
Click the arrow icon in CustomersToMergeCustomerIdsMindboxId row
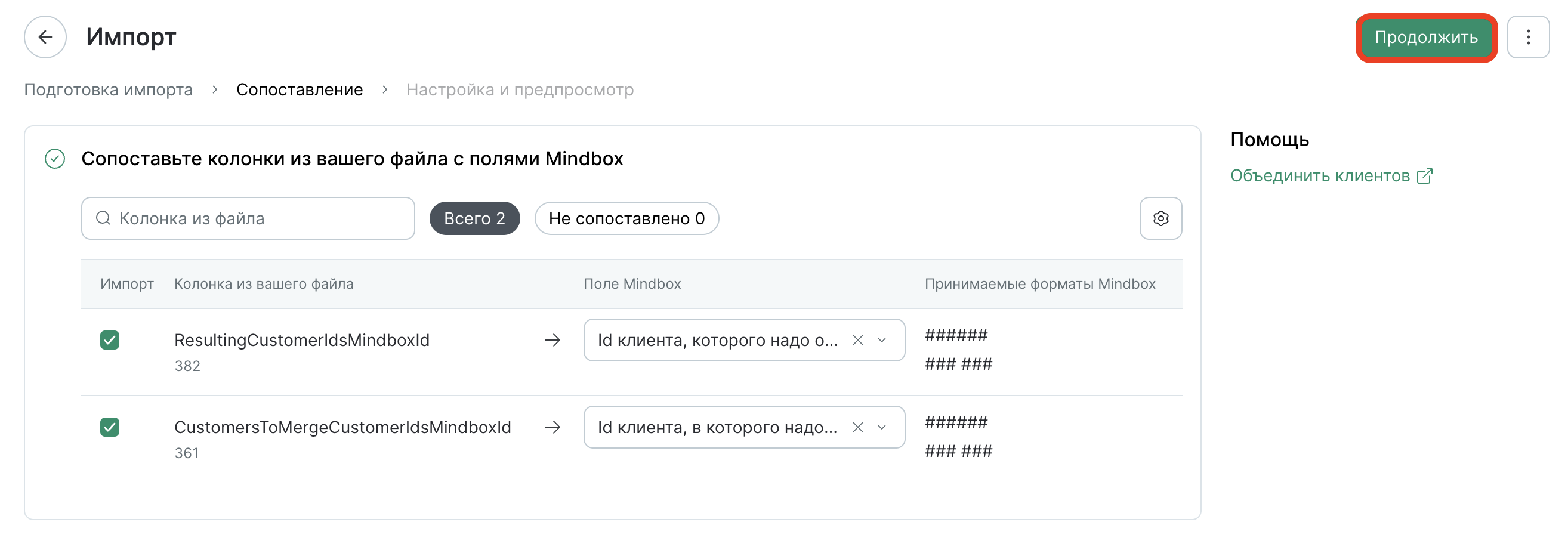[x=552, y=427]
